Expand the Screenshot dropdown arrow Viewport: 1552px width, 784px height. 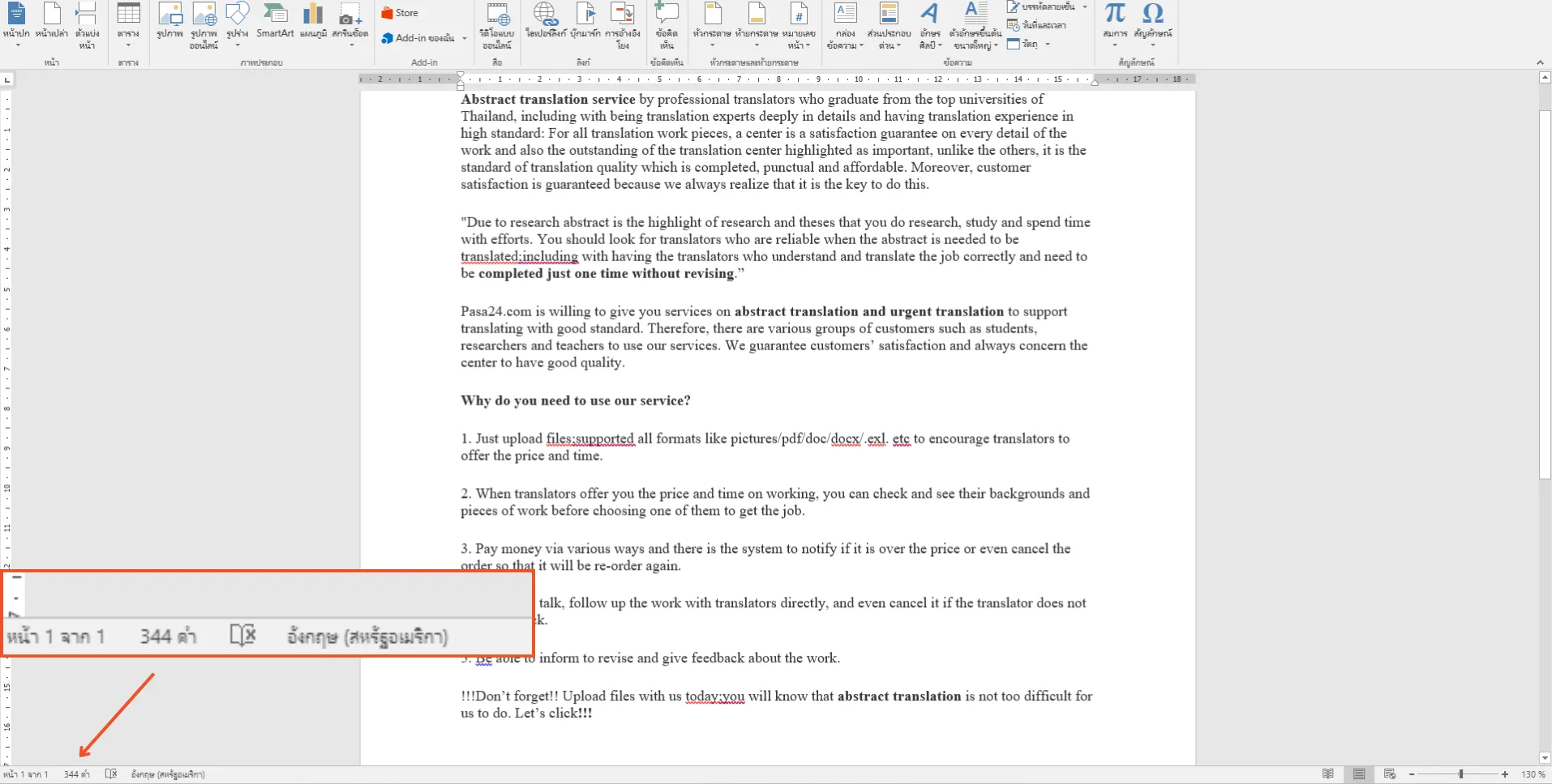tap(350, 45)
